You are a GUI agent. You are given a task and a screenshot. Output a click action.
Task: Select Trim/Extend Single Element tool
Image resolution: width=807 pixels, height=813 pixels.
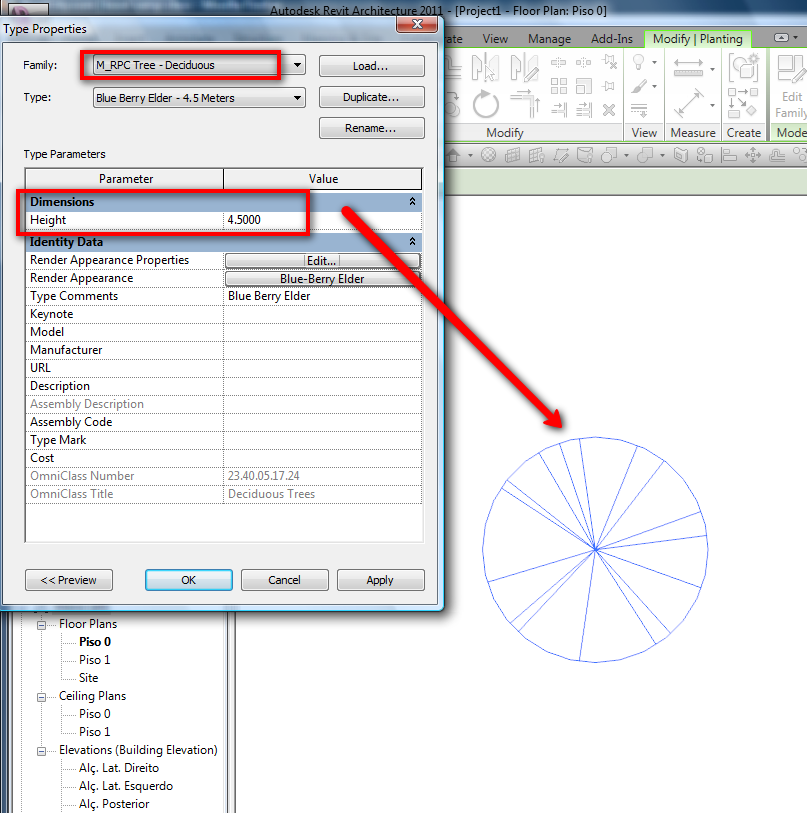[x=559, y=109]
